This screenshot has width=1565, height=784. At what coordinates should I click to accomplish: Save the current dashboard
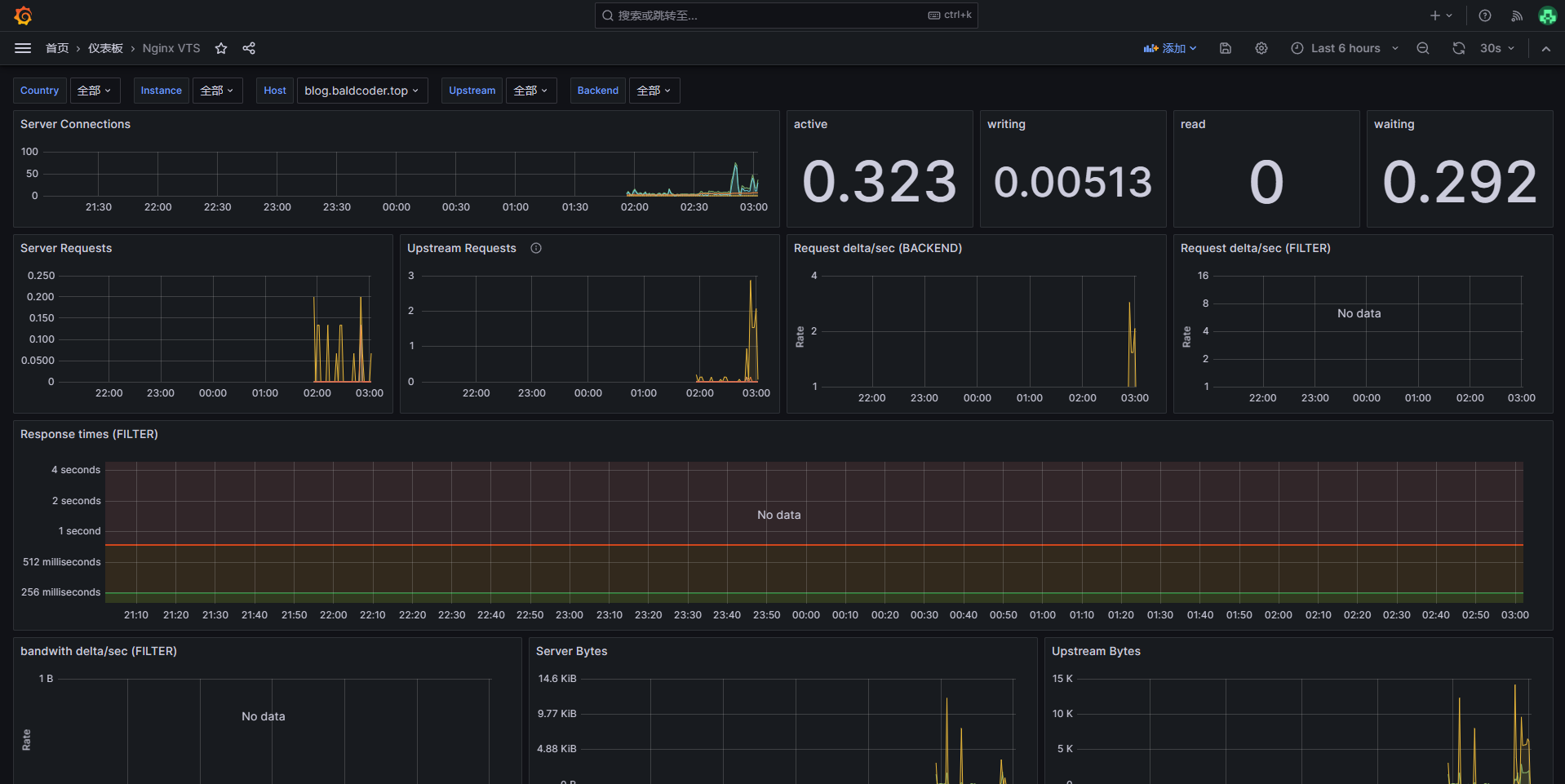pos(1225,48)
